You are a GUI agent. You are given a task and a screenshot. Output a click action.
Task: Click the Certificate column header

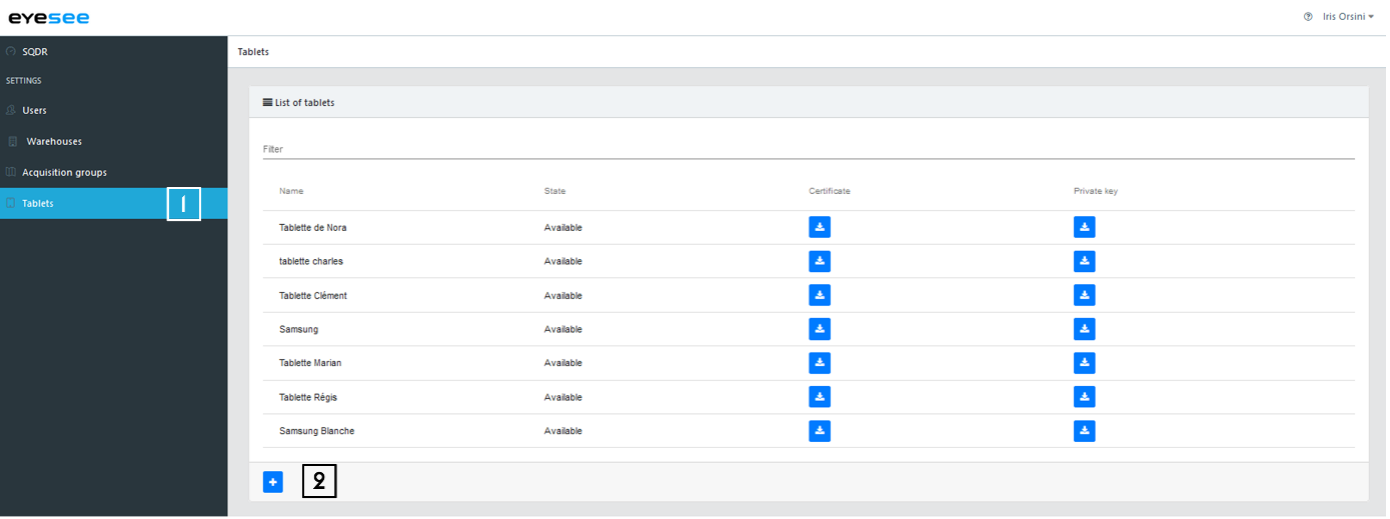pos(829,191)
